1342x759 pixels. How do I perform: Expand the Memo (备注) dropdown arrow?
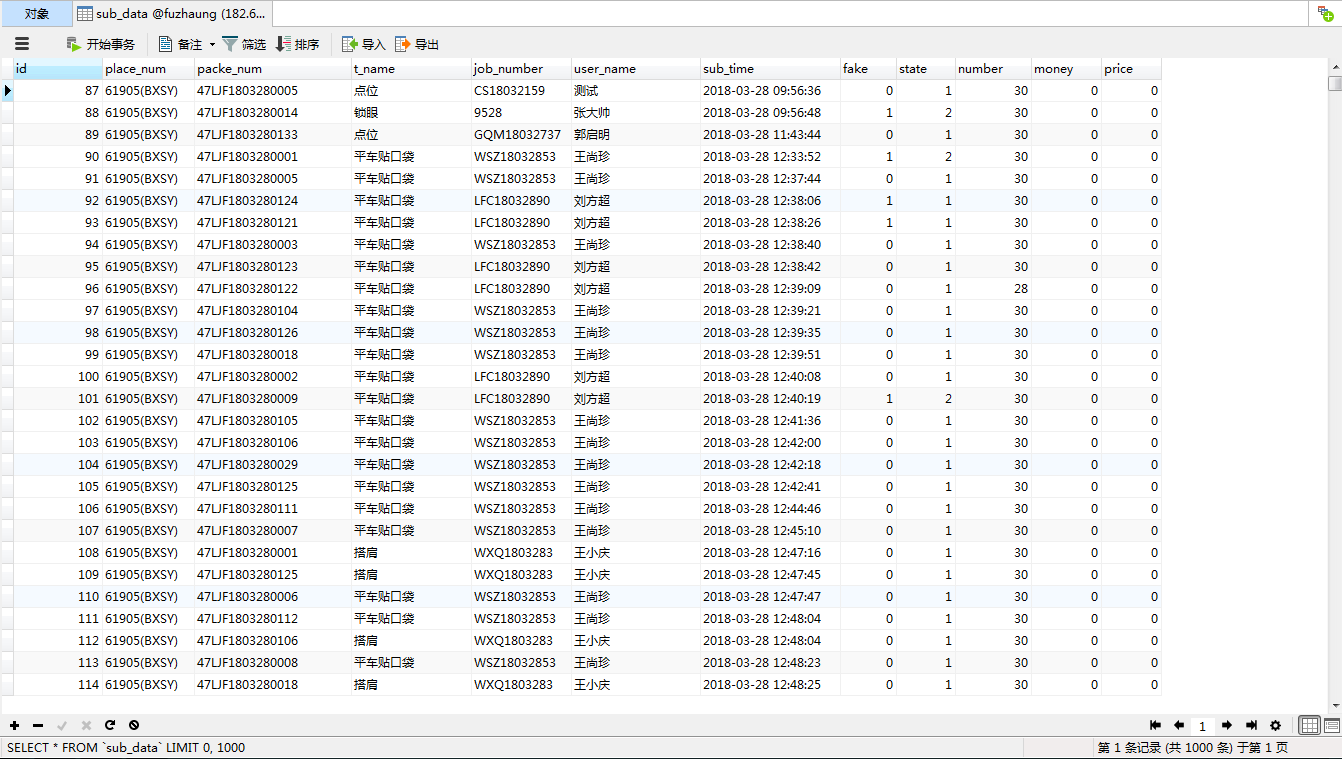[x=212, y=45]
